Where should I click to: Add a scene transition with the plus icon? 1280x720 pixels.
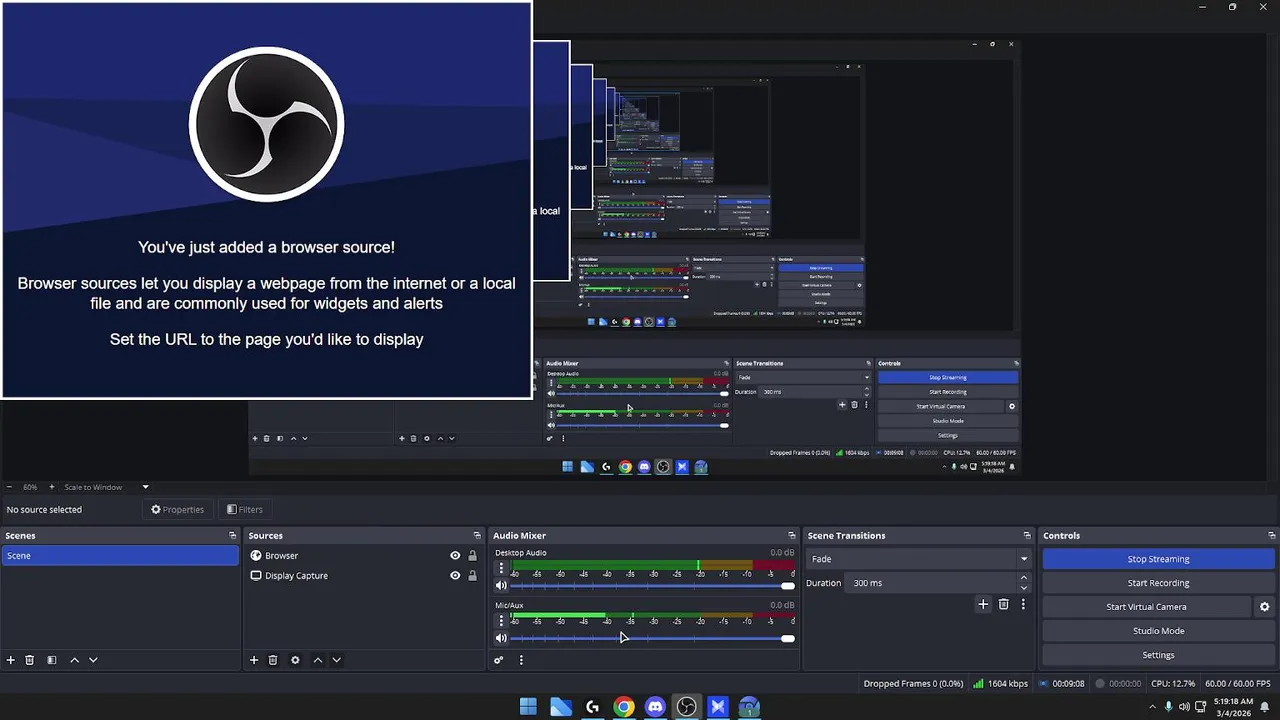(983, 604)
